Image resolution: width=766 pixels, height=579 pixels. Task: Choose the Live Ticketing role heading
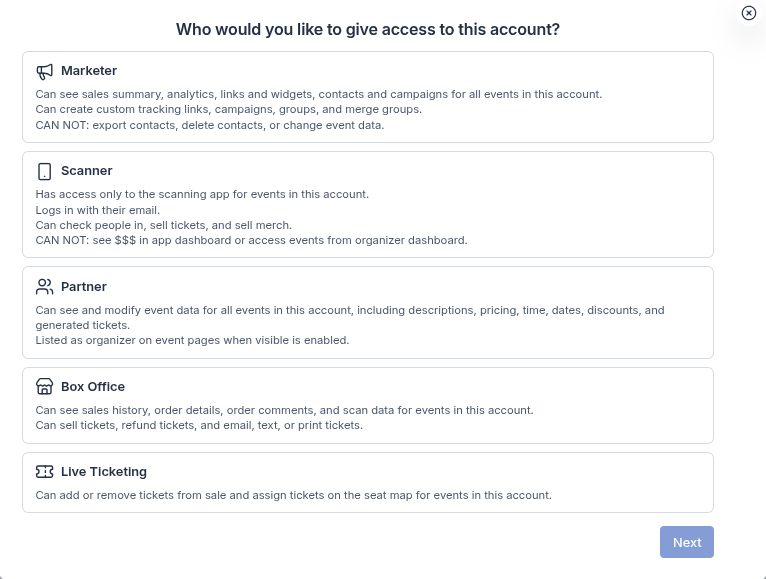pyautogui.click(x=104, y=472)
